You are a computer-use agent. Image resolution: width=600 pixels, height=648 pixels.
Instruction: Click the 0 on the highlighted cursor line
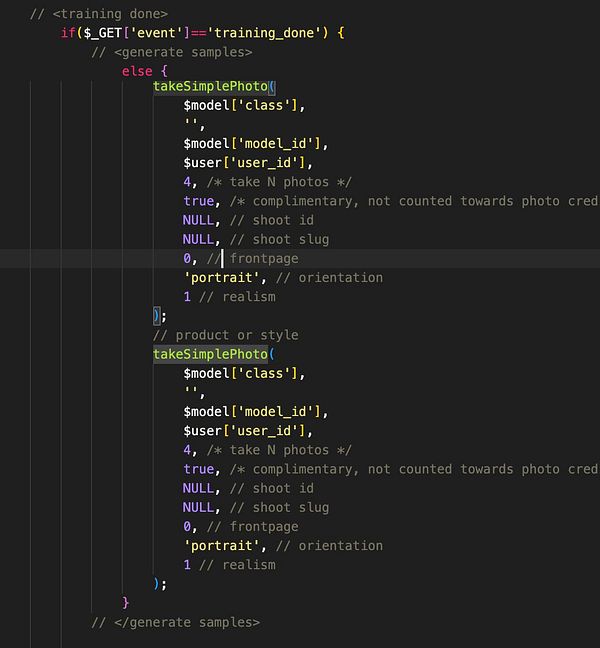187,258
